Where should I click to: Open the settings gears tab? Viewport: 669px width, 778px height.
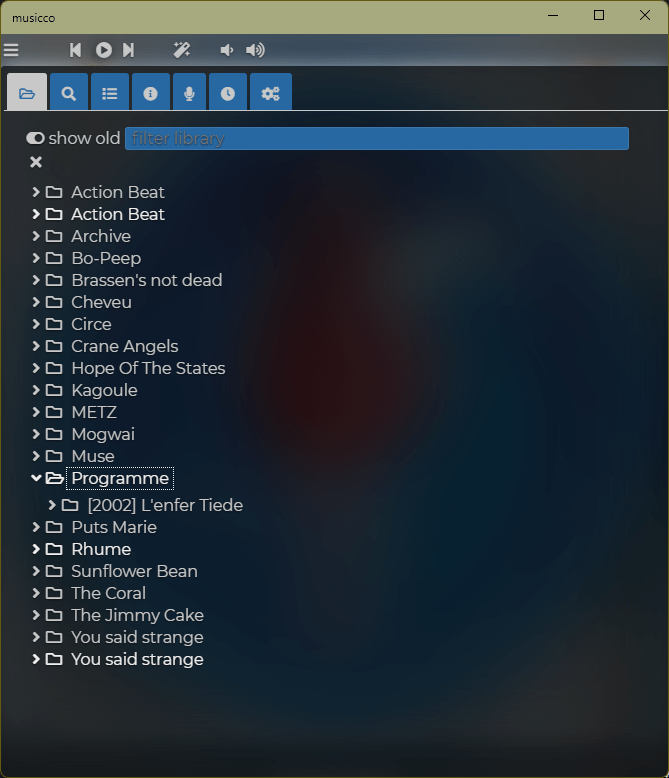coord(270,92)
